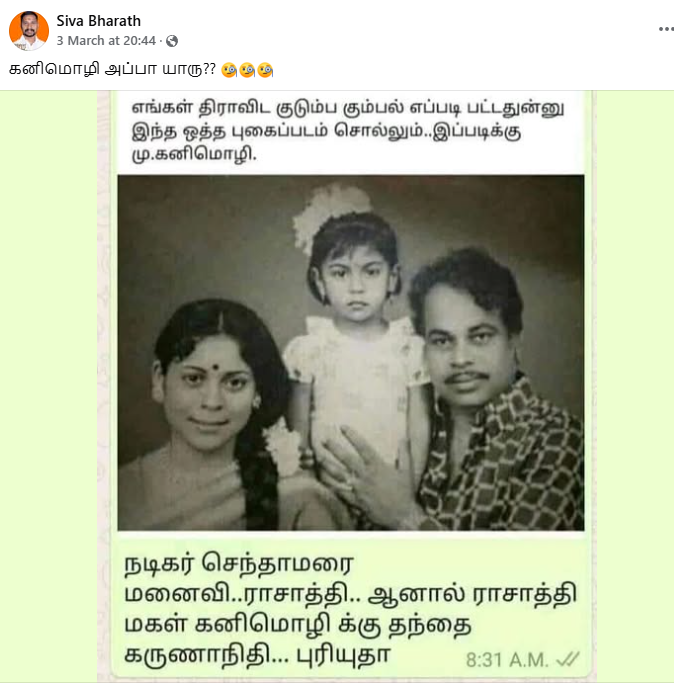The width and height of the screenshot is (674, 684).
Task: Click the Tamil message text below the photo
Action: pyautogui.click(x=350, y=608)
